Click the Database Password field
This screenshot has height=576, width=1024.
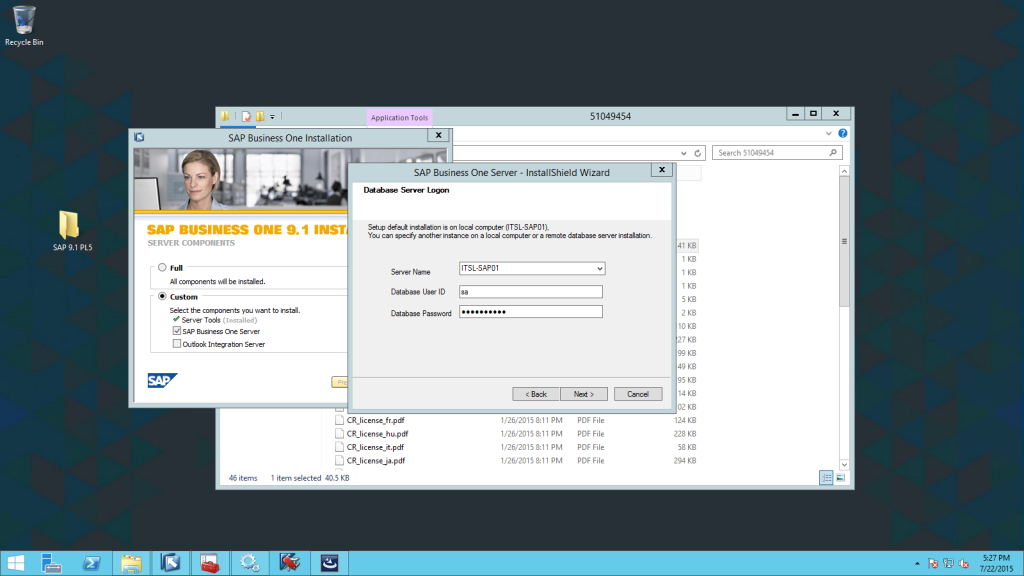530,312
